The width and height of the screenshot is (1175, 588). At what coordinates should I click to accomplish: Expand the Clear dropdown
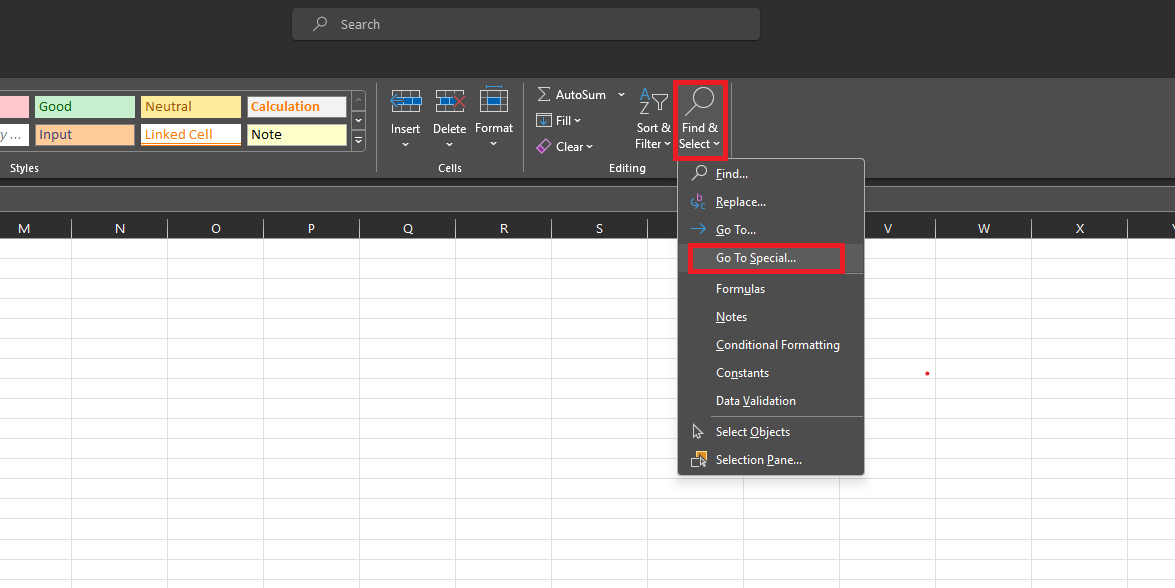(x=589, y=146)
